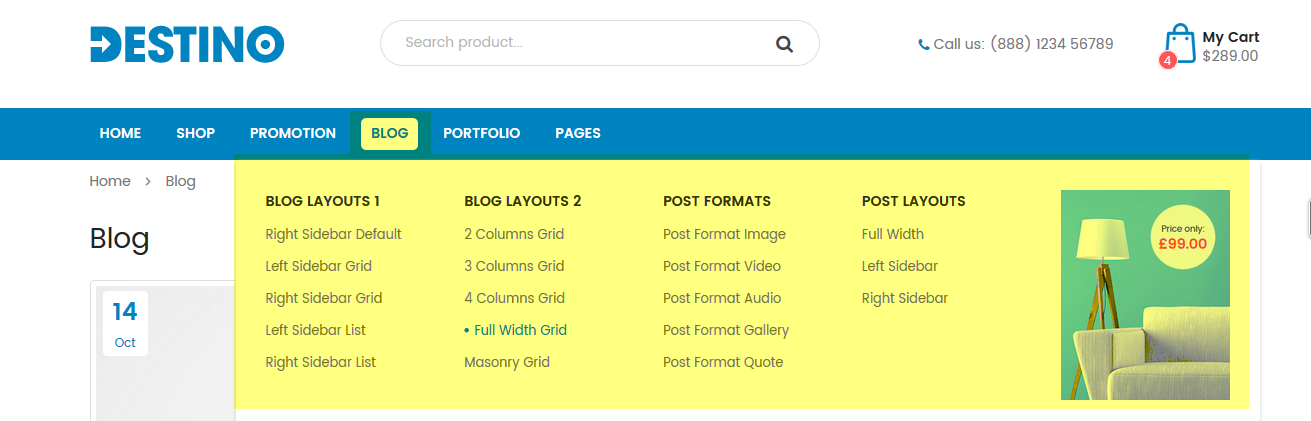This screenshot has width=1311, height=421.
Task: Expand the Pages menu
Action: click(578, 133)
